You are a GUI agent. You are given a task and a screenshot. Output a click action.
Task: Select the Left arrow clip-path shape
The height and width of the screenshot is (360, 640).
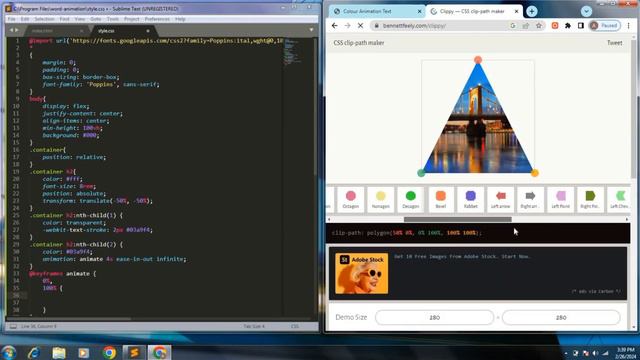coord(500,199)
